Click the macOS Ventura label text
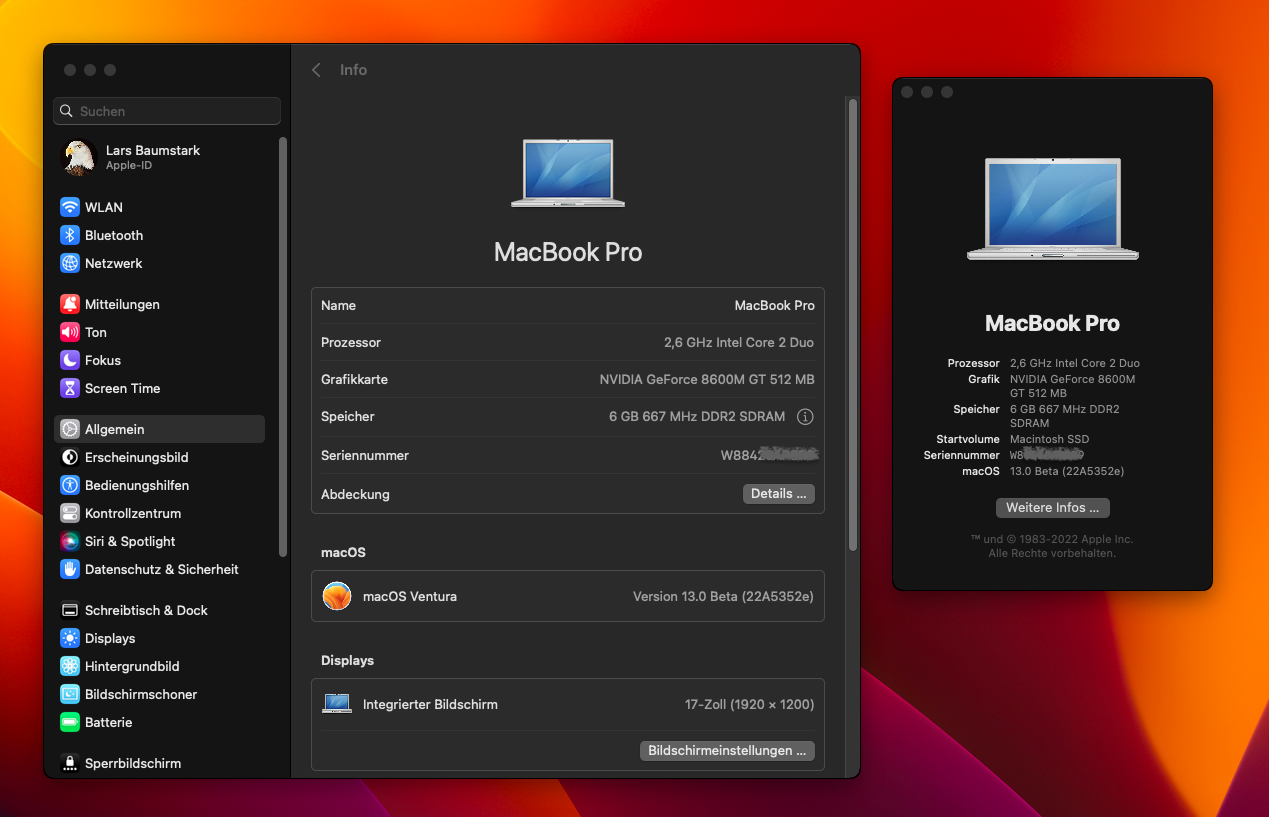This screenshot has height=817, width=1269. (x=410, y=596)
